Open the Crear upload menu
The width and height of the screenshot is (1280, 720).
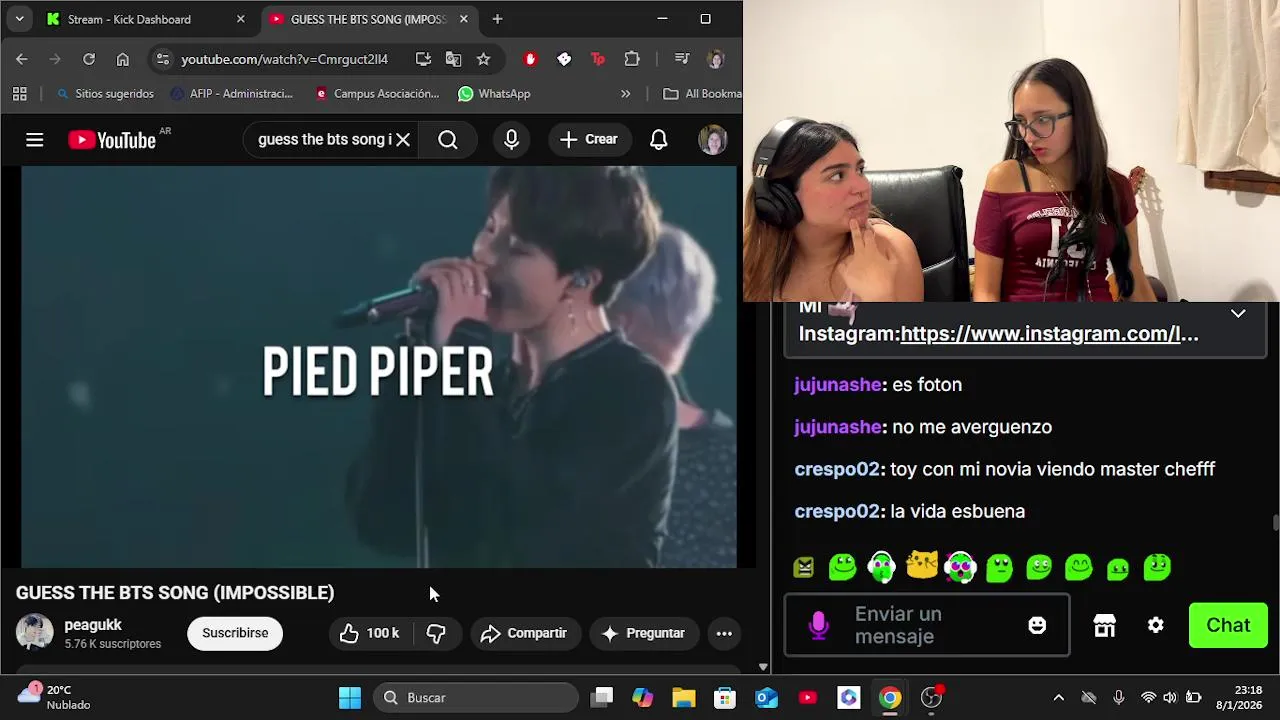pyautogui.click(x=589, y=140)
